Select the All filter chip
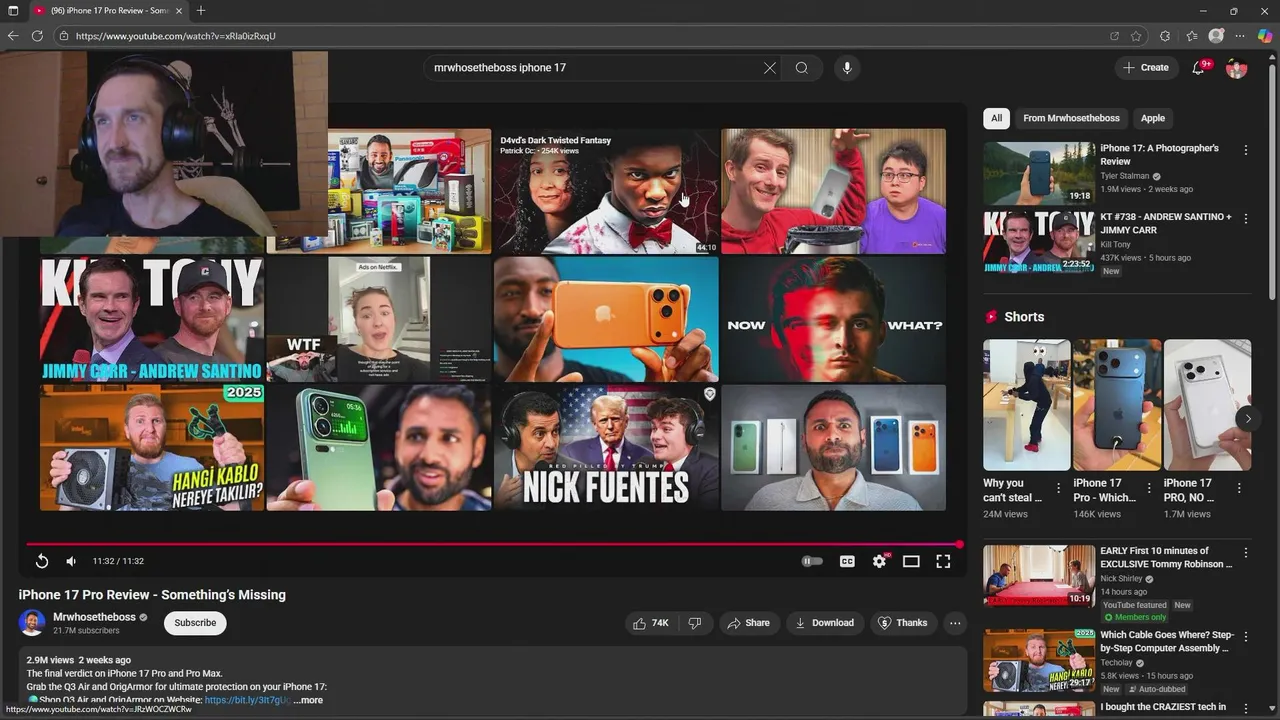The height and width of the screenshot is (720, 1280). pyautogui.click(x=996, y=118)
